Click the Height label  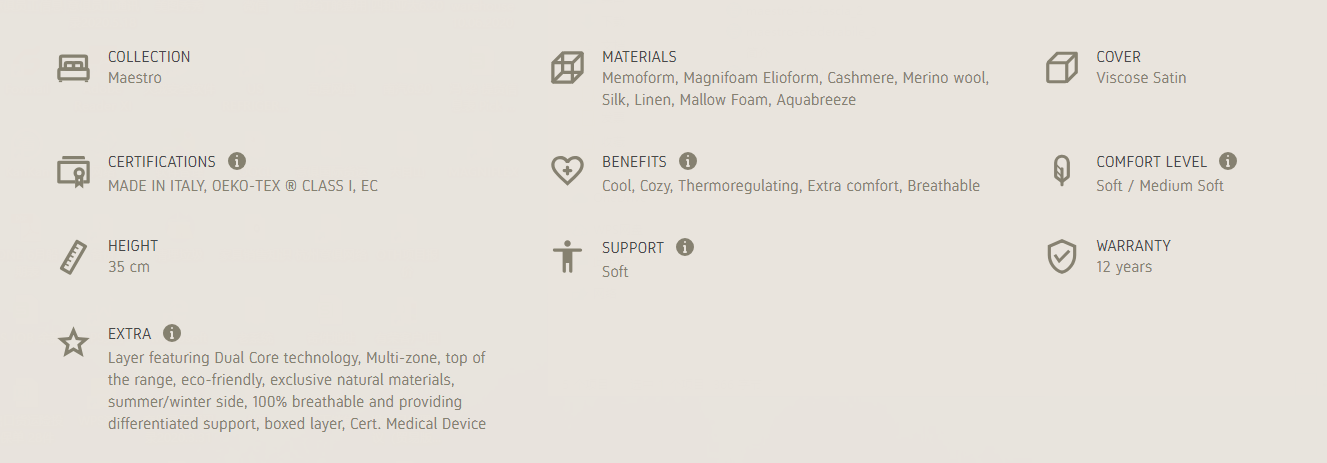(x=133, y=246)
